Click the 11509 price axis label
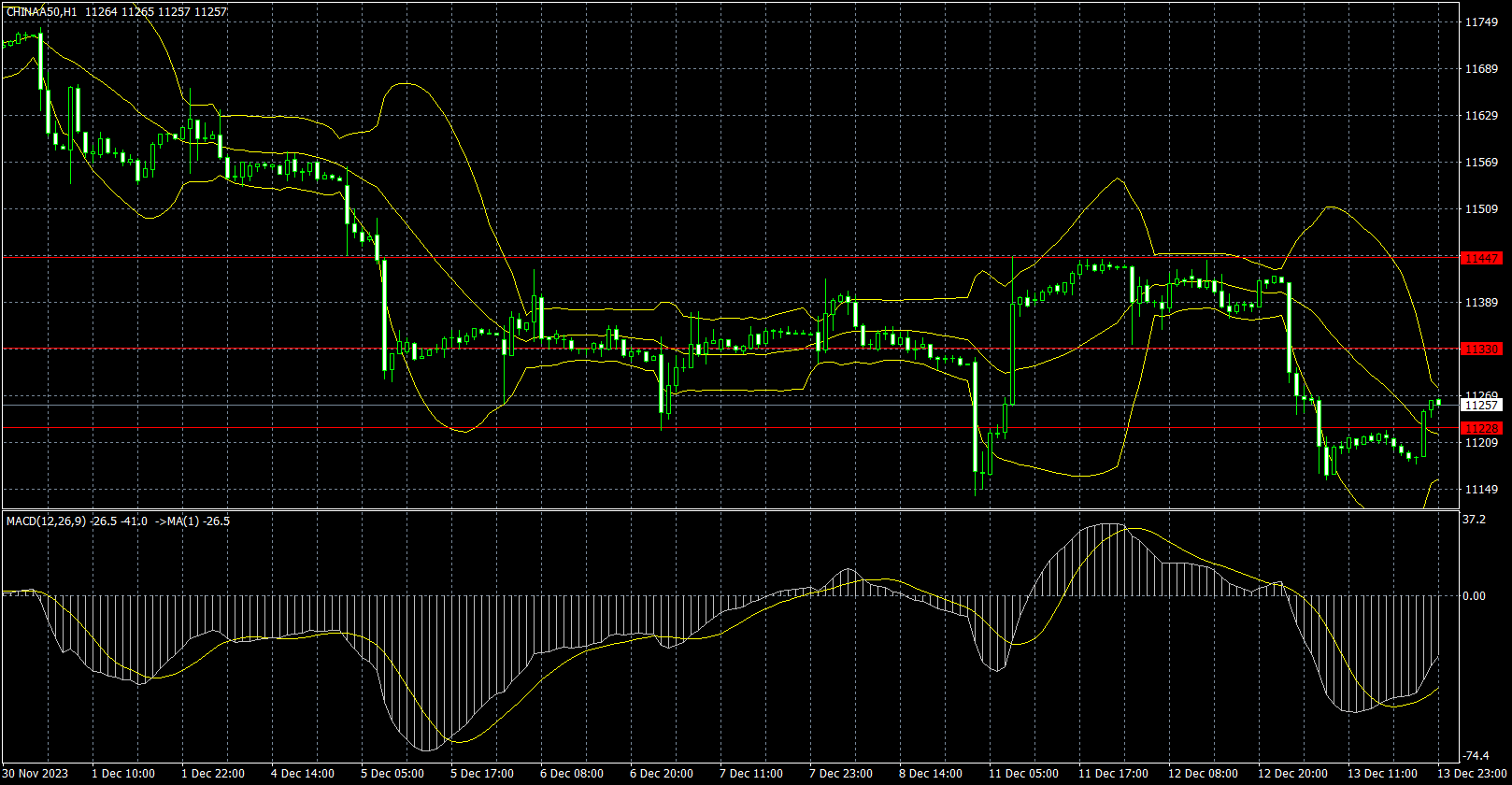 [x=1482, y=208]
